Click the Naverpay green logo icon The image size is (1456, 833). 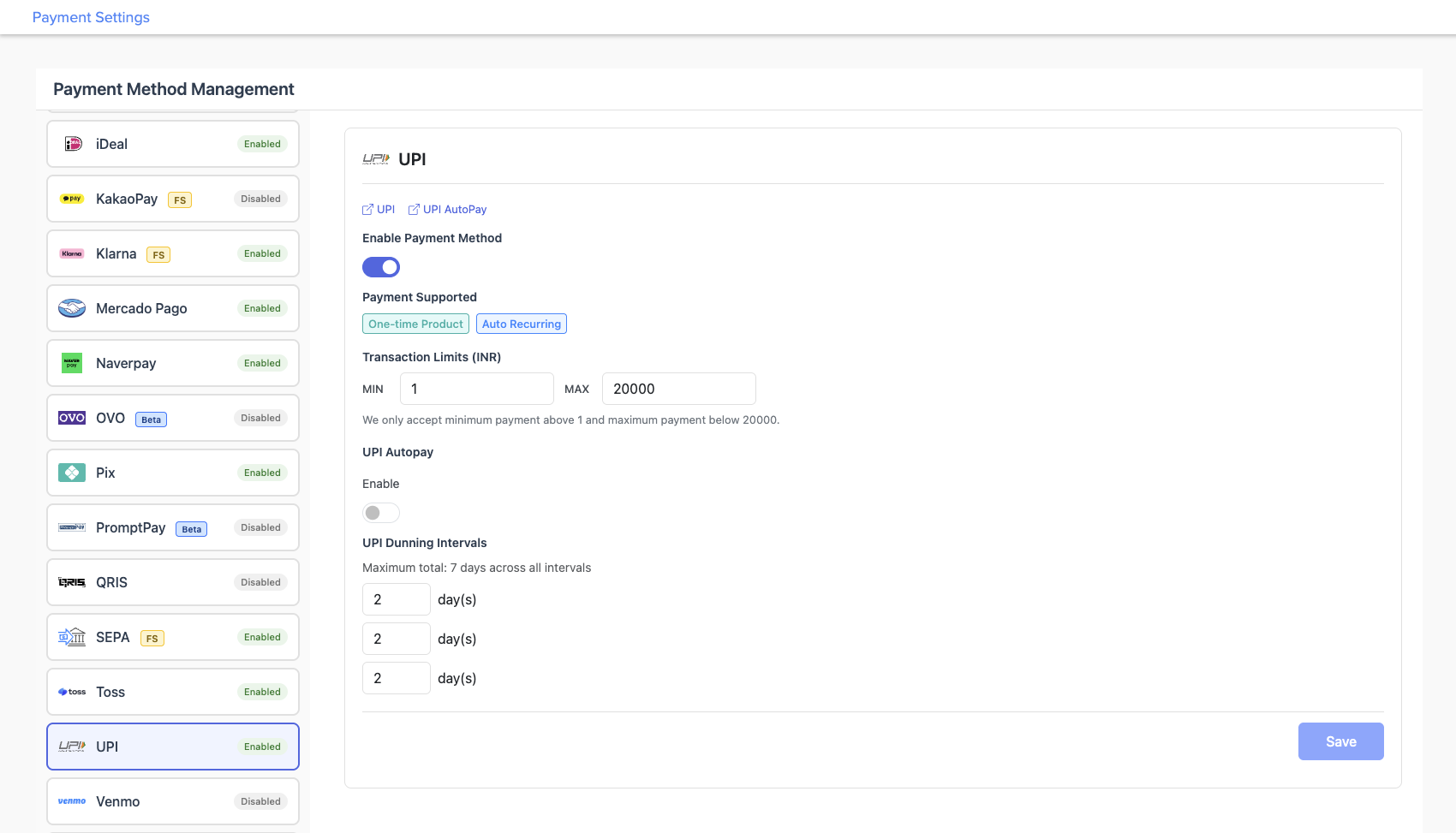tap(72, 363)
